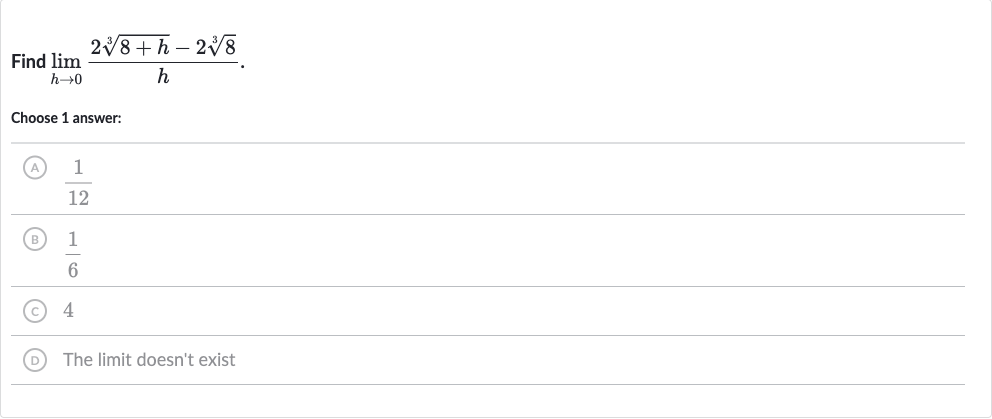This screenshot has height=419, width=992.
Task: Choose the answer value 4
Action: [x=68, y=310]
